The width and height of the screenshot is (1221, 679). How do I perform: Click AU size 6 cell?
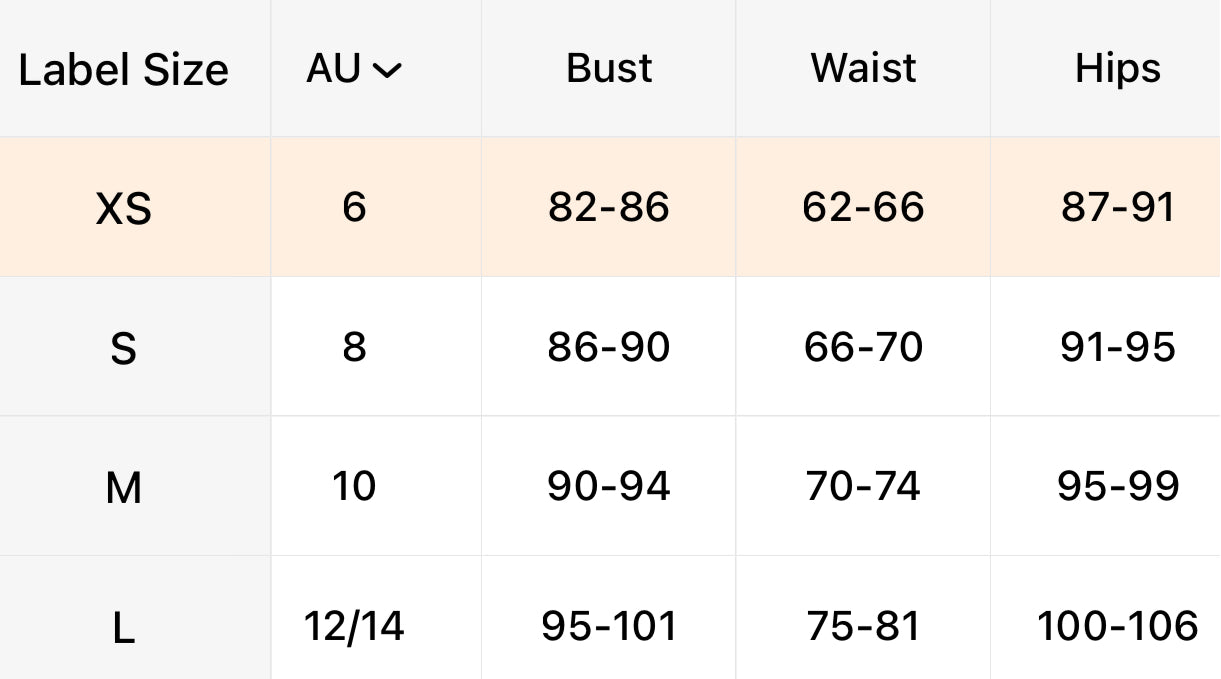(x=354, y=207)
